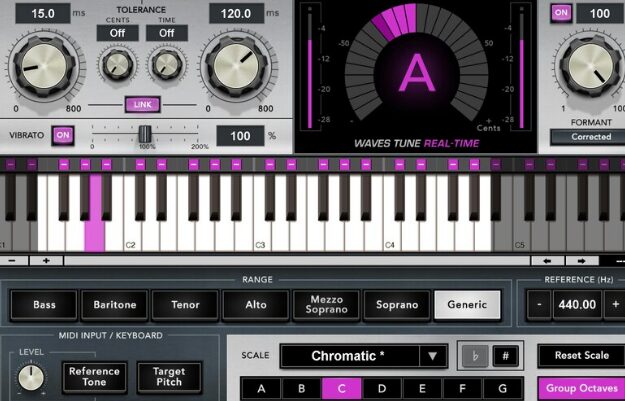This screenshot has height=401, width=625.
Task: Click the Reference Tone button
Action: pyautogui.click(x=94, y=377)
